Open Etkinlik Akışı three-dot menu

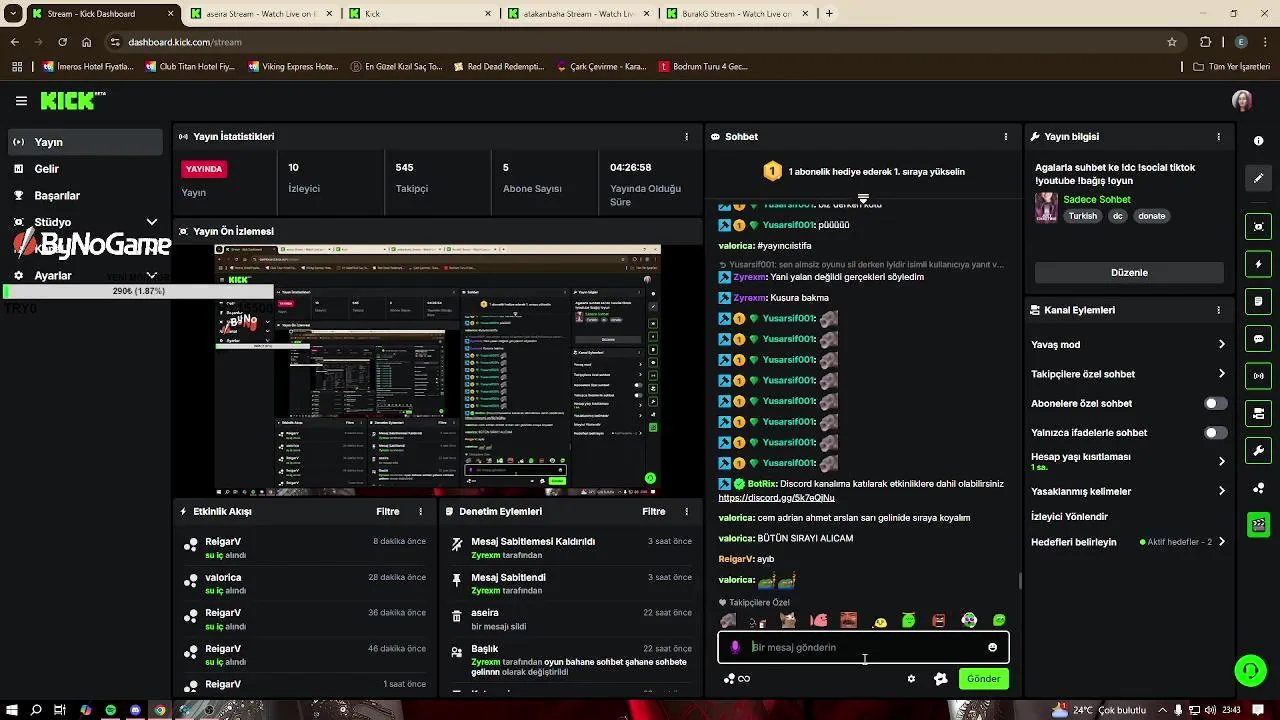pyautogui.click(x=421, y=511)
